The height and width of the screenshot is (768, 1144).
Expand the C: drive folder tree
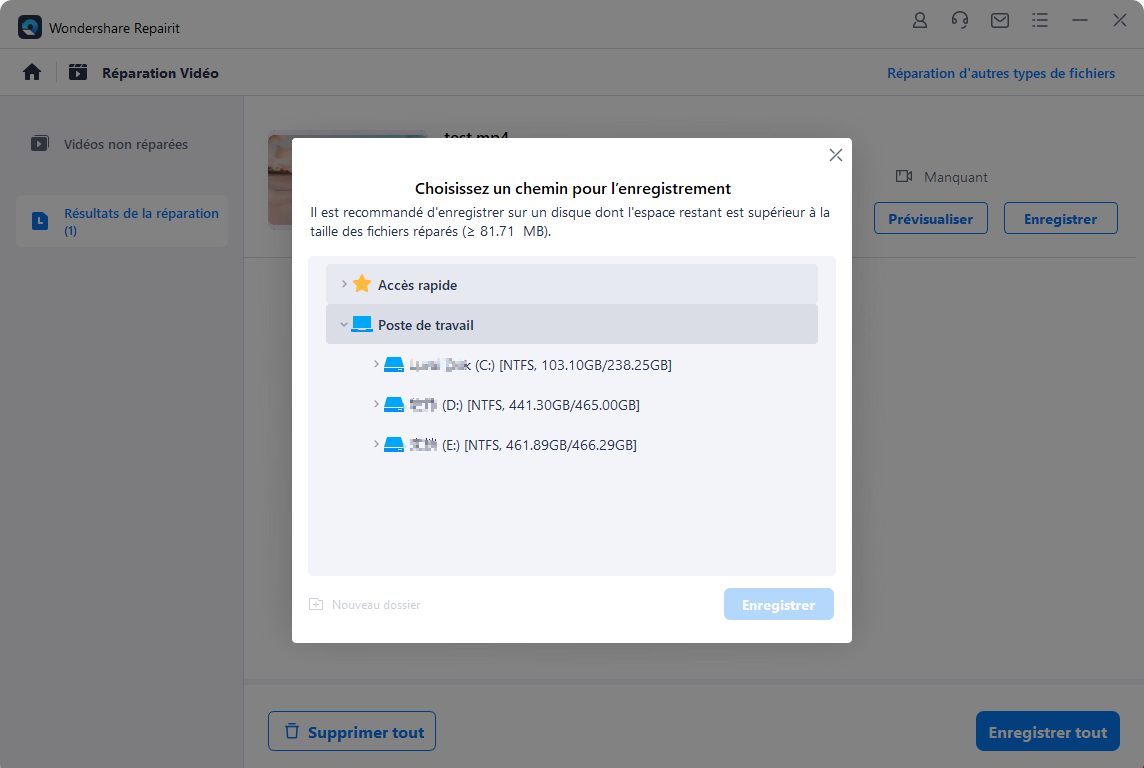(x=376, y=364)
